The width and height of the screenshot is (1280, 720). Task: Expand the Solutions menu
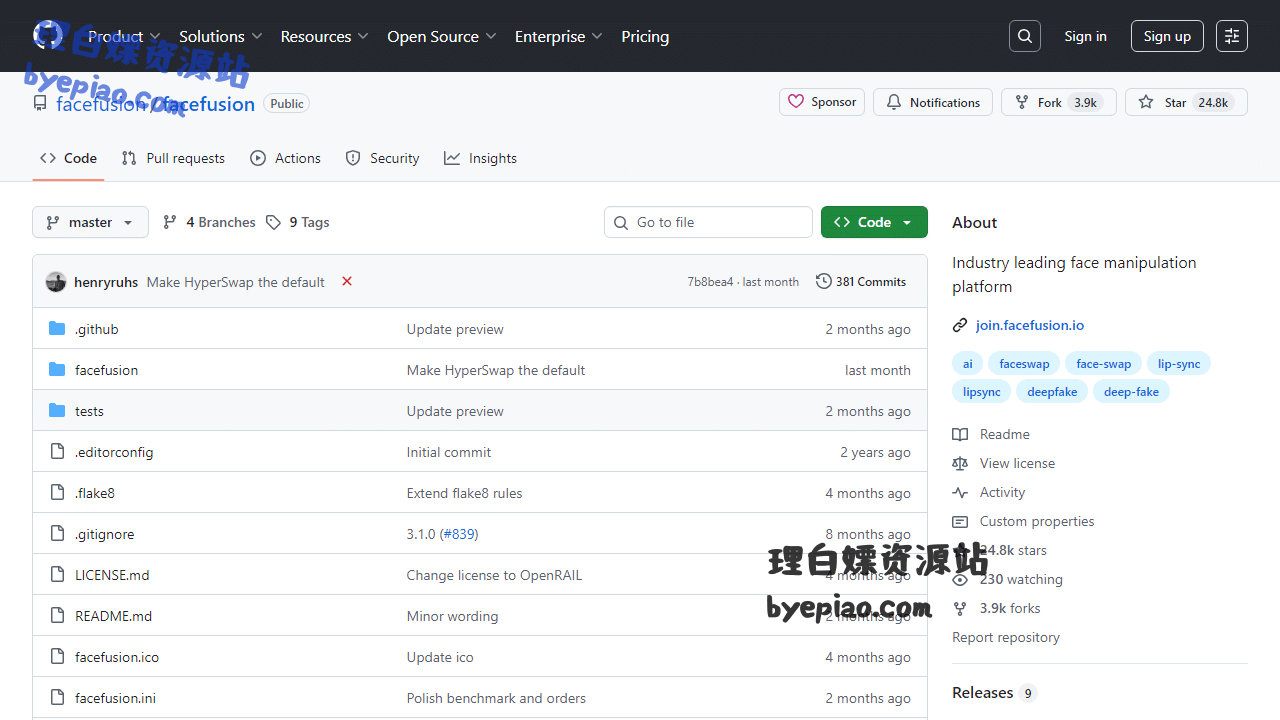(220, 36)
